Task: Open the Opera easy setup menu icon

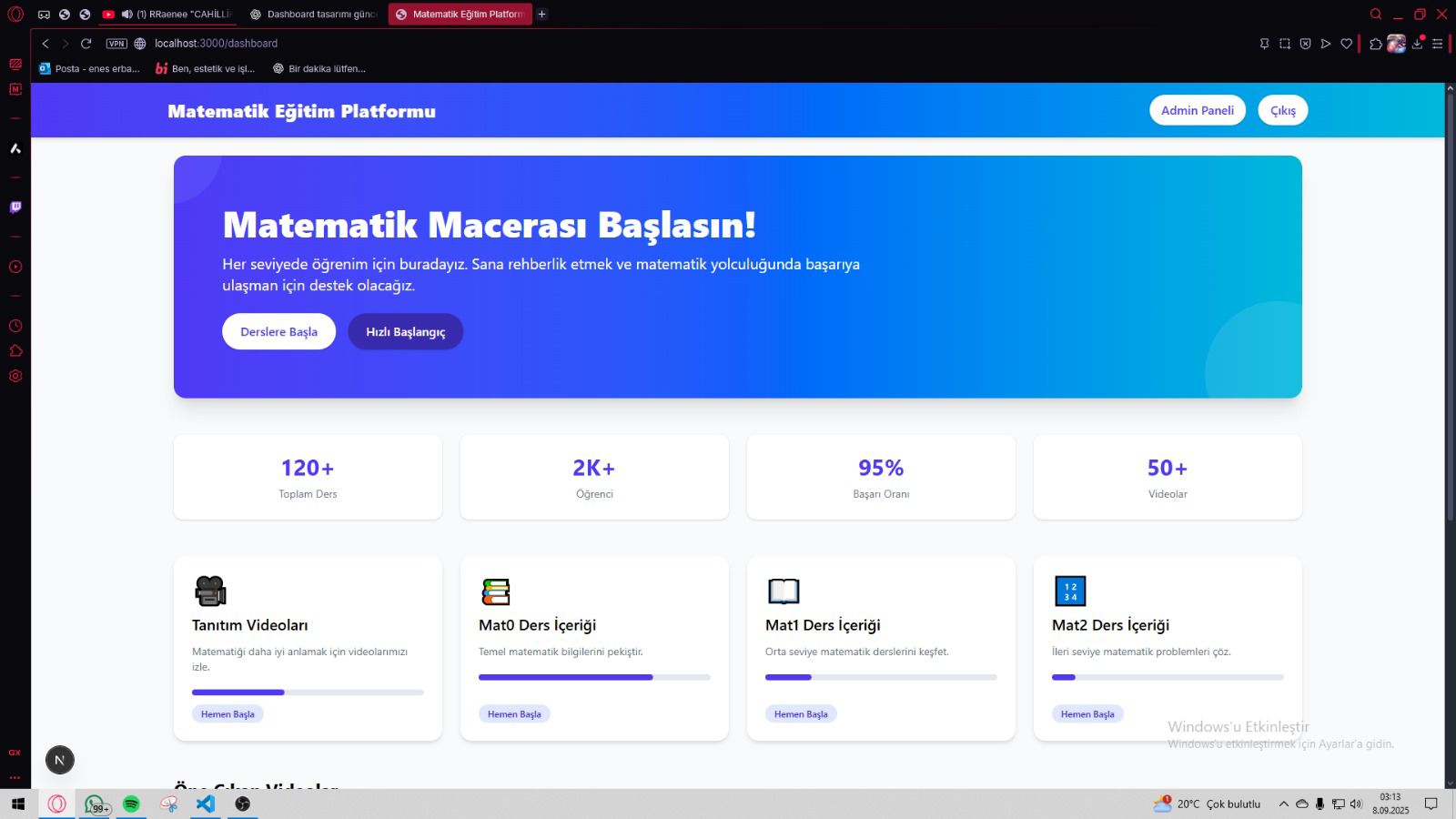Action: 1437,44
